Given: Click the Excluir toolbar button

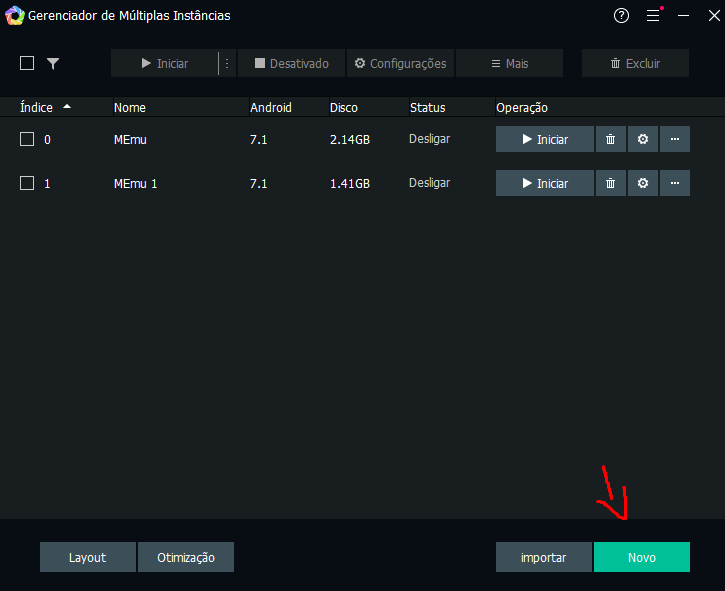Looking at the screenshot, I should pos(635,63).
